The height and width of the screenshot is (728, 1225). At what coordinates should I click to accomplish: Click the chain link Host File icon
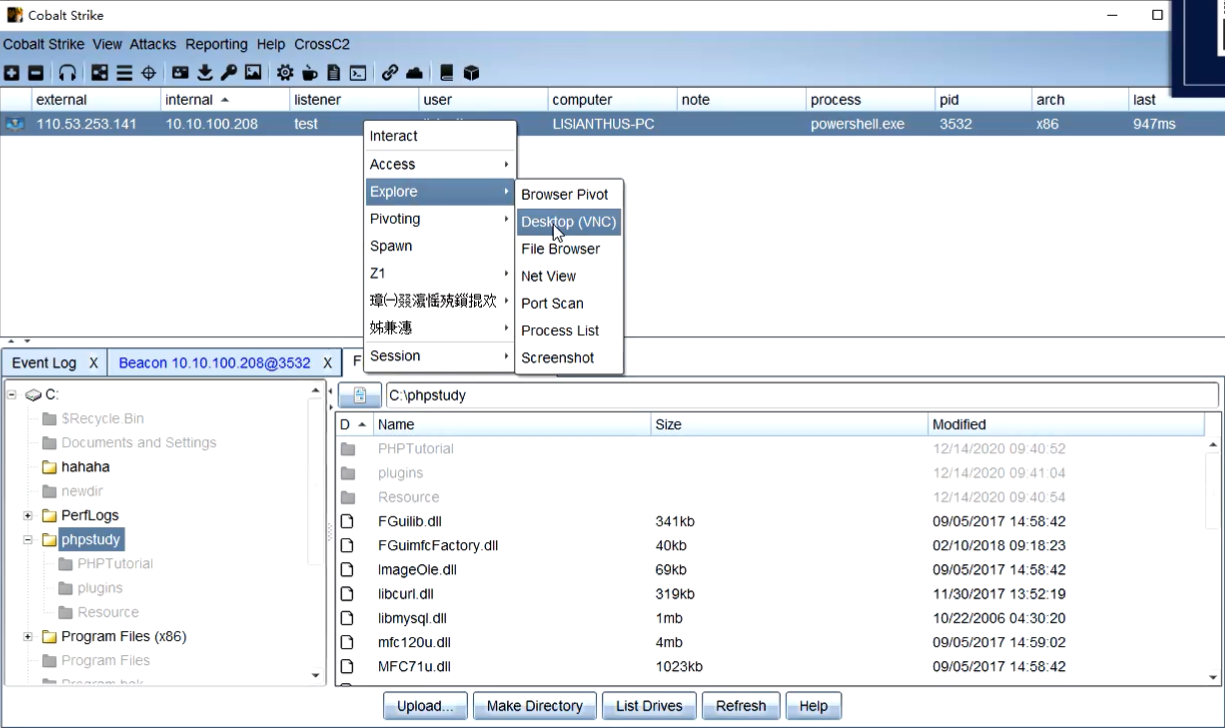click(390, 73)
